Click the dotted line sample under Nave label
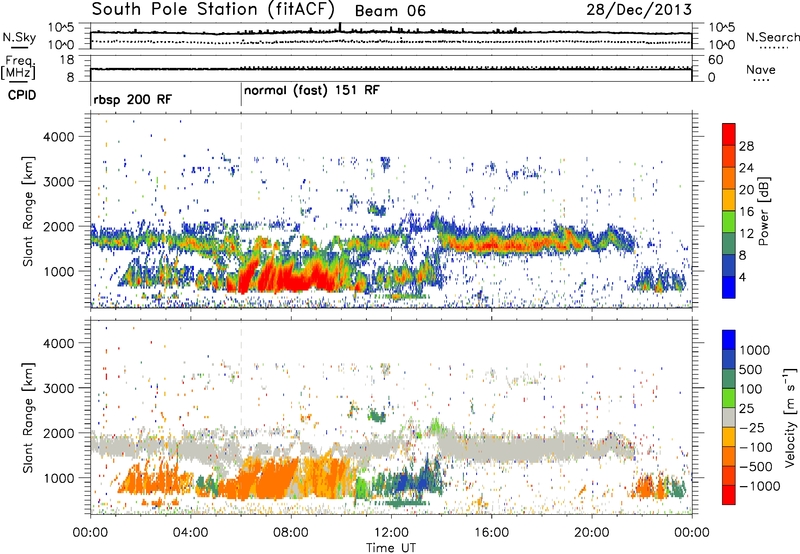 coord(761,80)
